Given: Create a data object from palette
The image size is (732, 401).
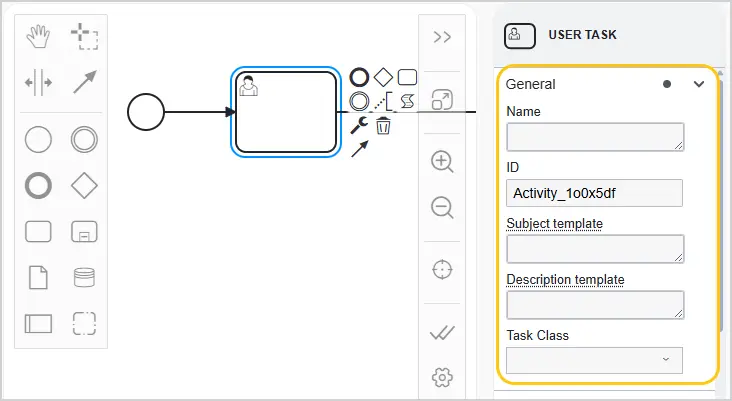Looking at the screenshot, I should pos(38,278).
